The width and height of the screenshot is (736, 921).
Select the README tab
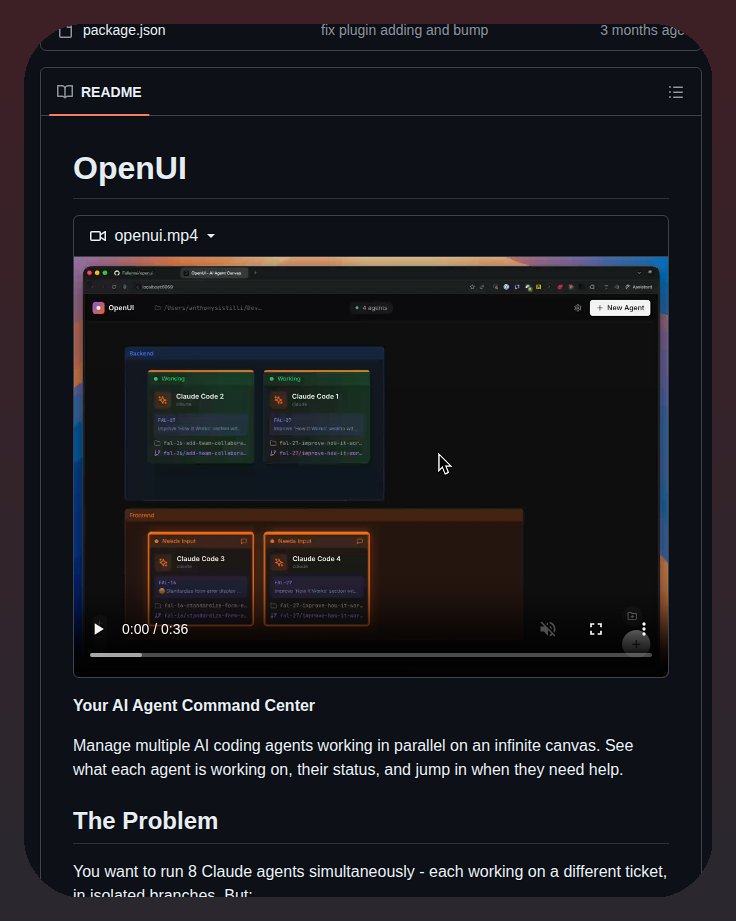(99, 92)
